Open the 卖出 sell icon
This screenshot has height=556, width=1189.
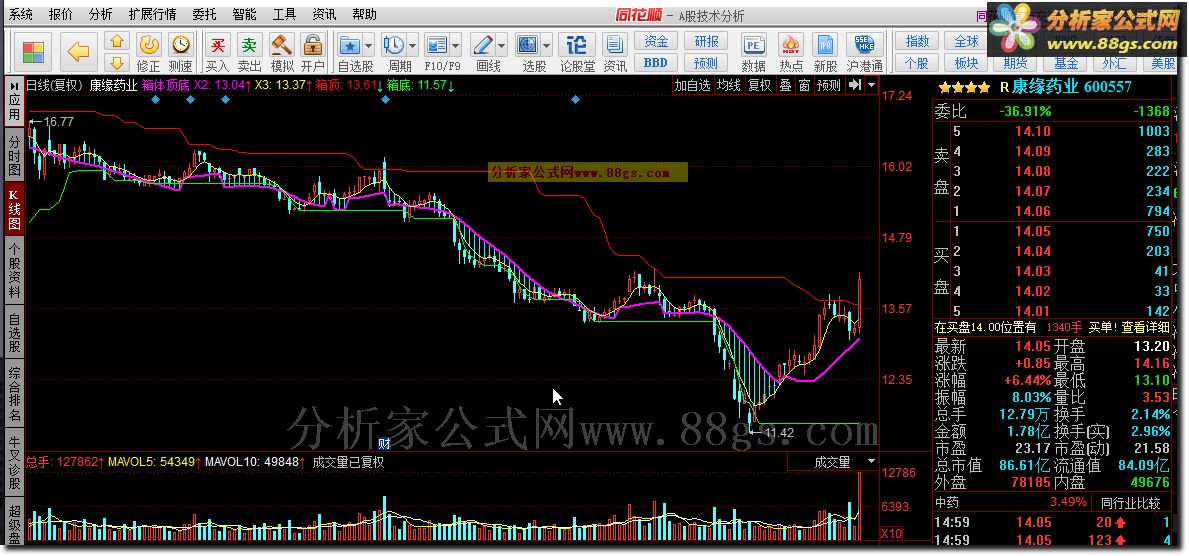click(x=249, y=46)
